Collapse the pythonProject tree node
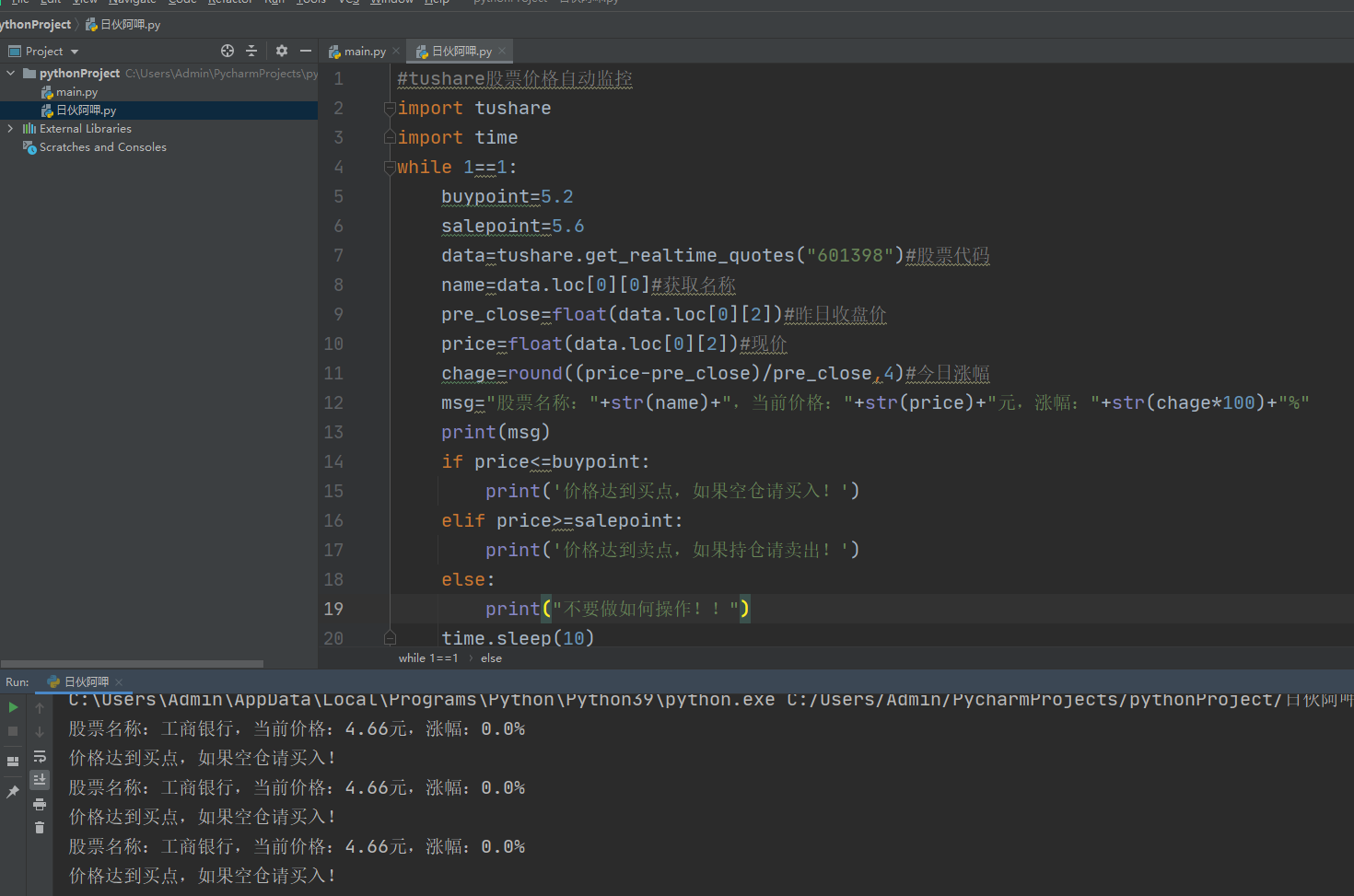Screen dimensions: 1354x896 tap(10, 74)
